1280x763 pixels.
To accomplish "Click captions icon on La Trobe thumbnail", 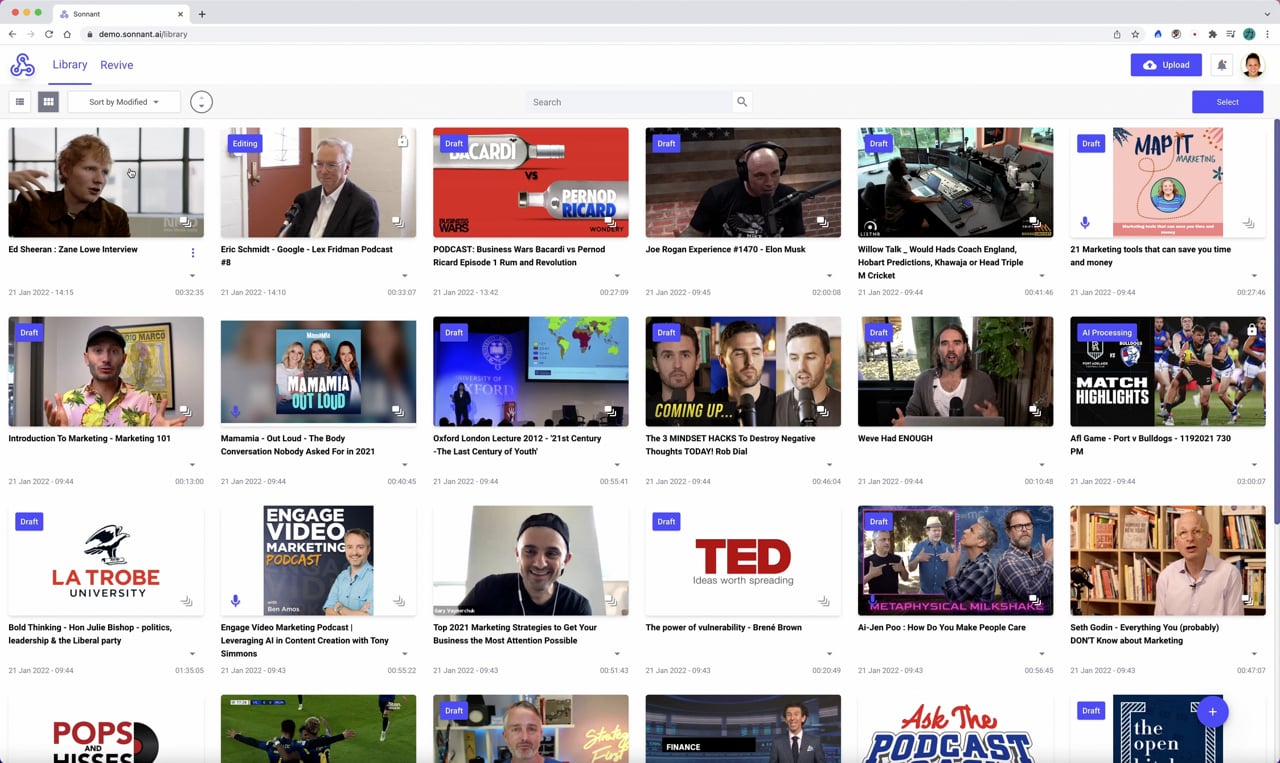I will click(186, 601).
